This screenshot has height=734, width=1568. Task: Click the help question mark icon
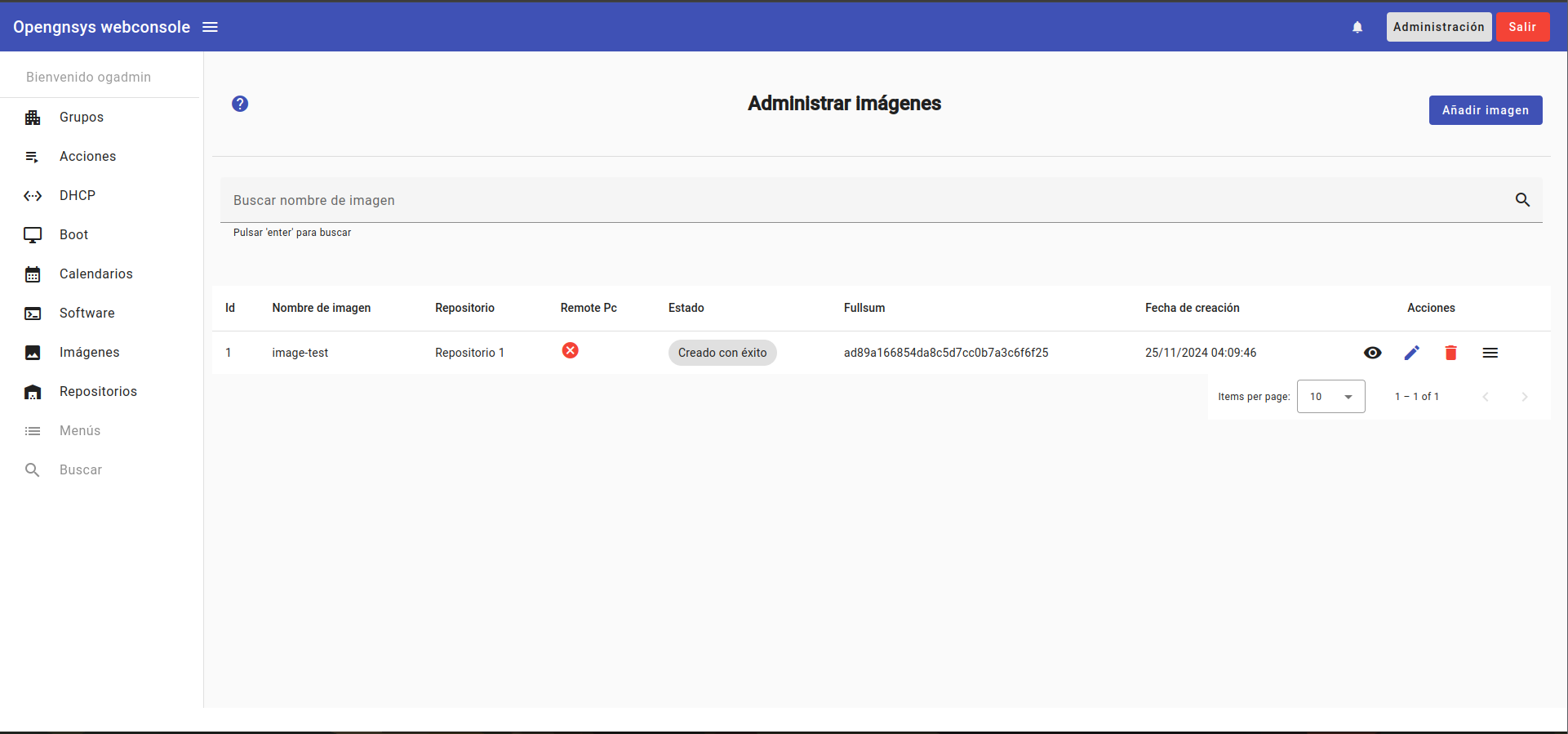pos(240,104)
